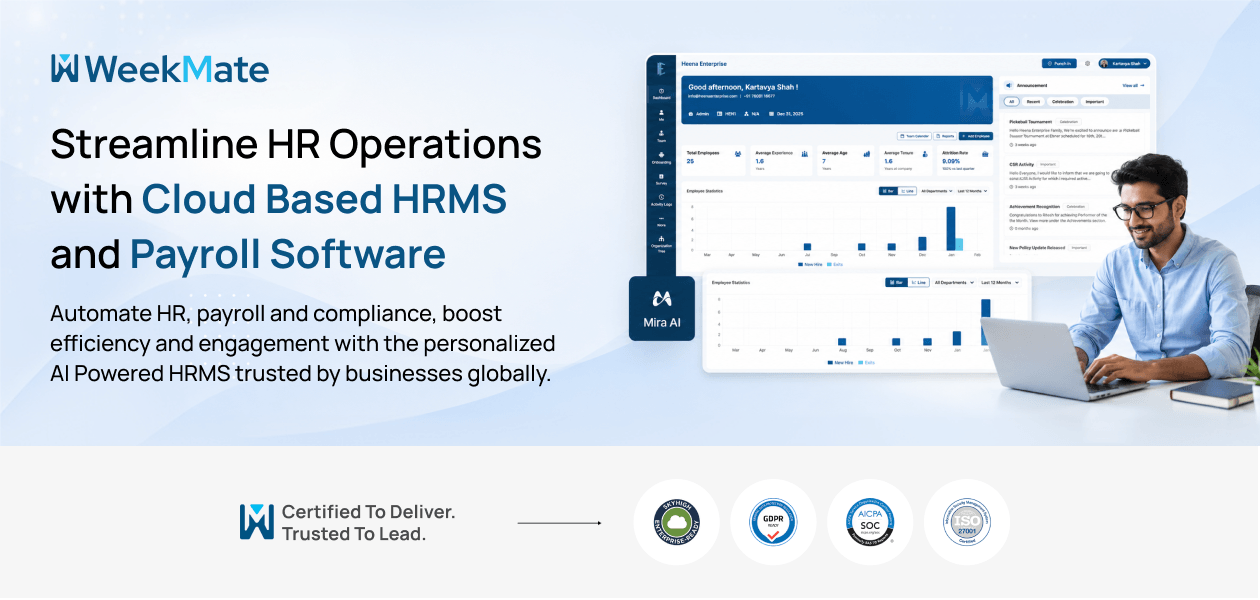Click the Heena Enterprise sidebar logo

click(x=661, y=68)
